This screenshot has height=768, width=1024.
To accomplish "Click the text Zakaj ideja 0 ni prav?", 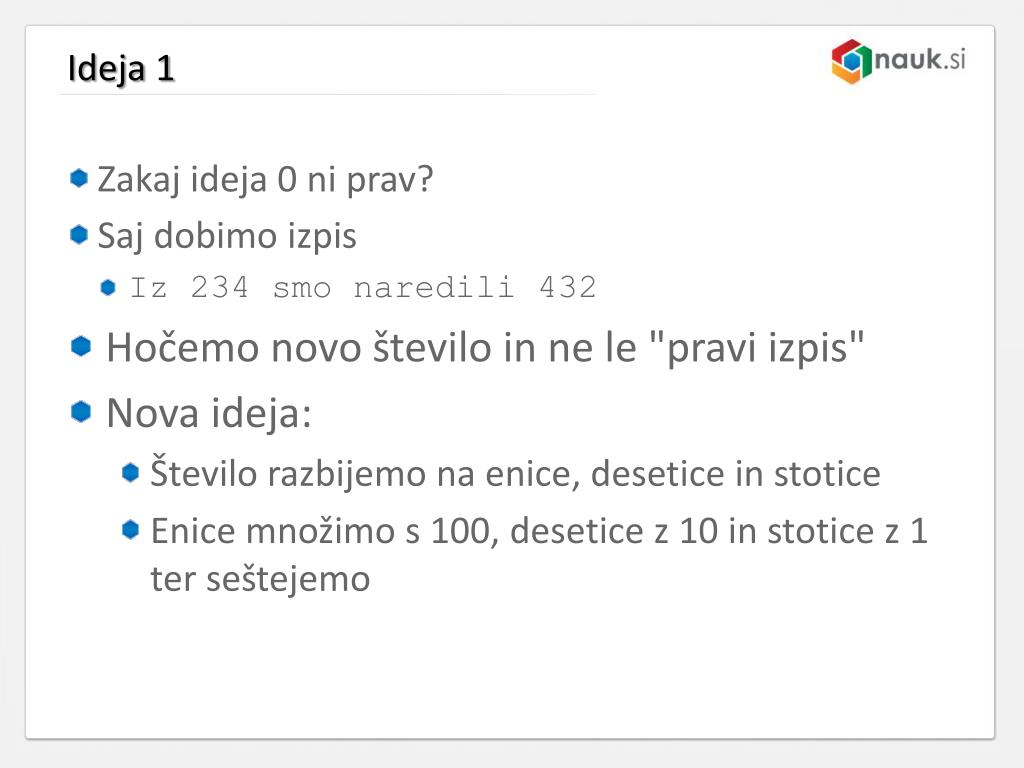I will 265,180.
